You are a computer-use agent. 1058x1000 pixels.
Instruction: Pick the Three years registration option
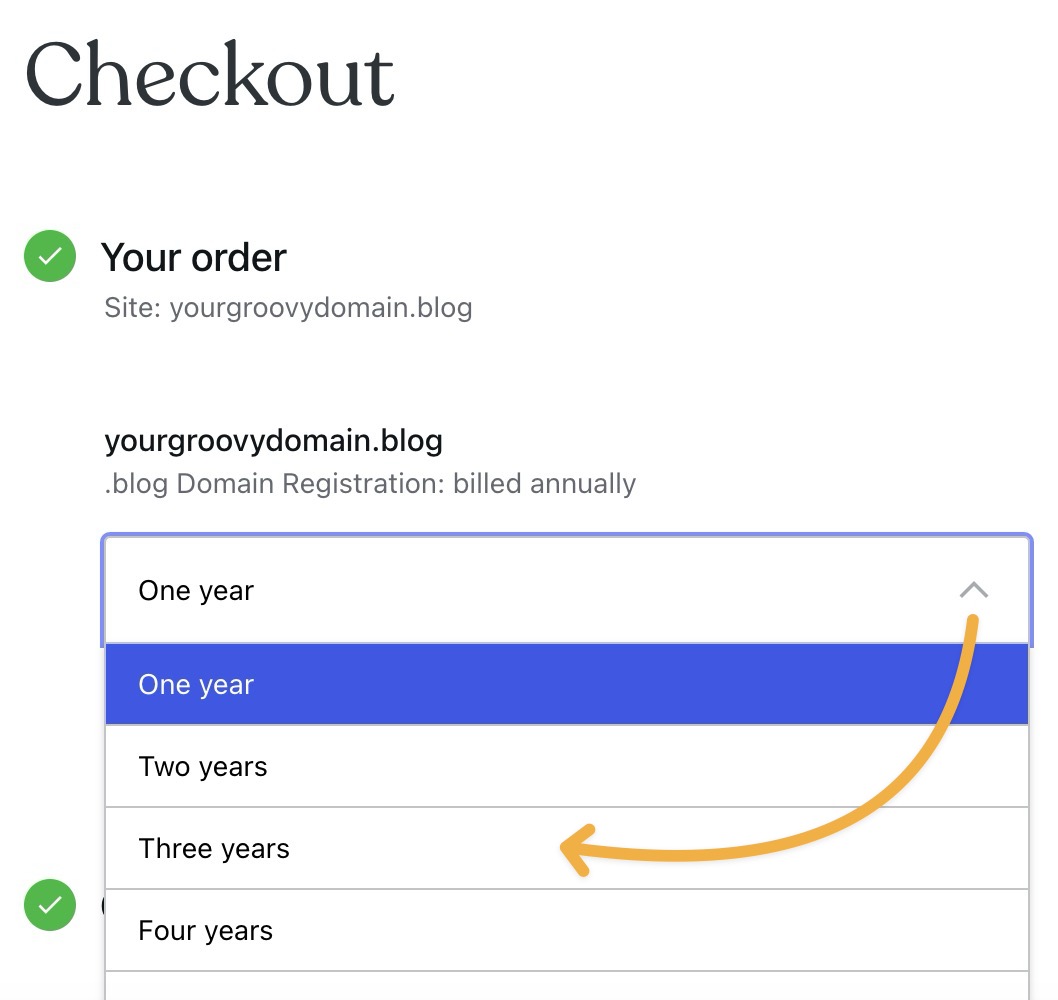[x=567, y=848]
